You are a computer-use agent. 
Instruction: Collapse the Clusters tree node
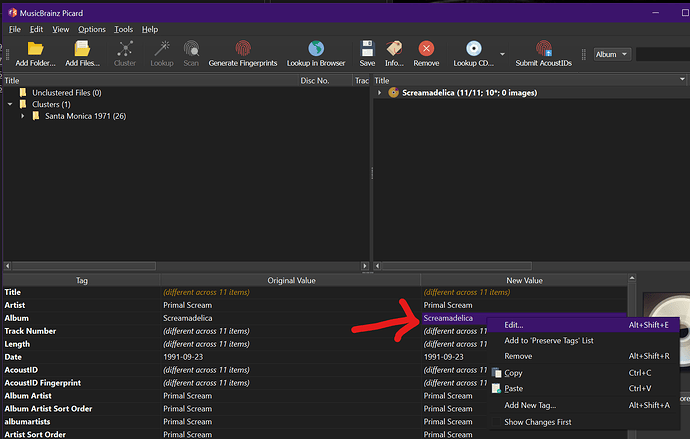tap(9, 104)
